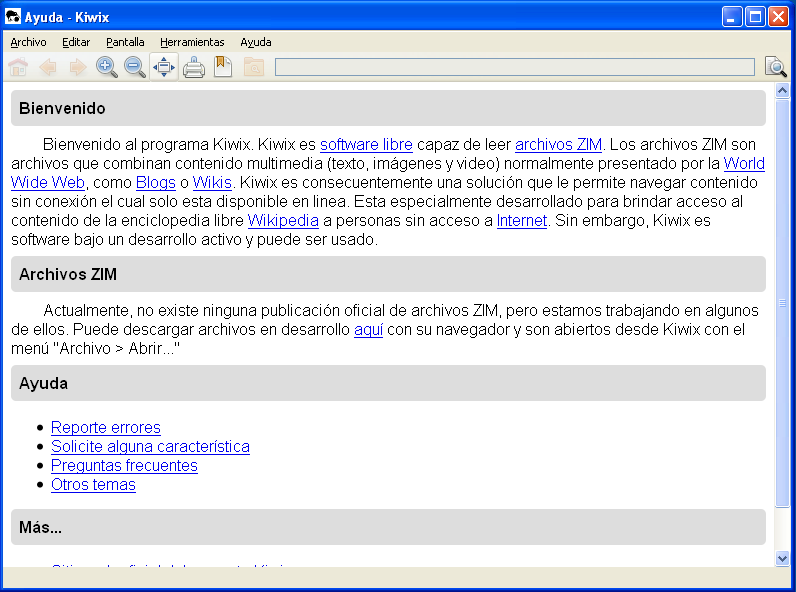This screenshot has height=592, width=796.
Task: Print the page using printer icon
Action: 194,67
